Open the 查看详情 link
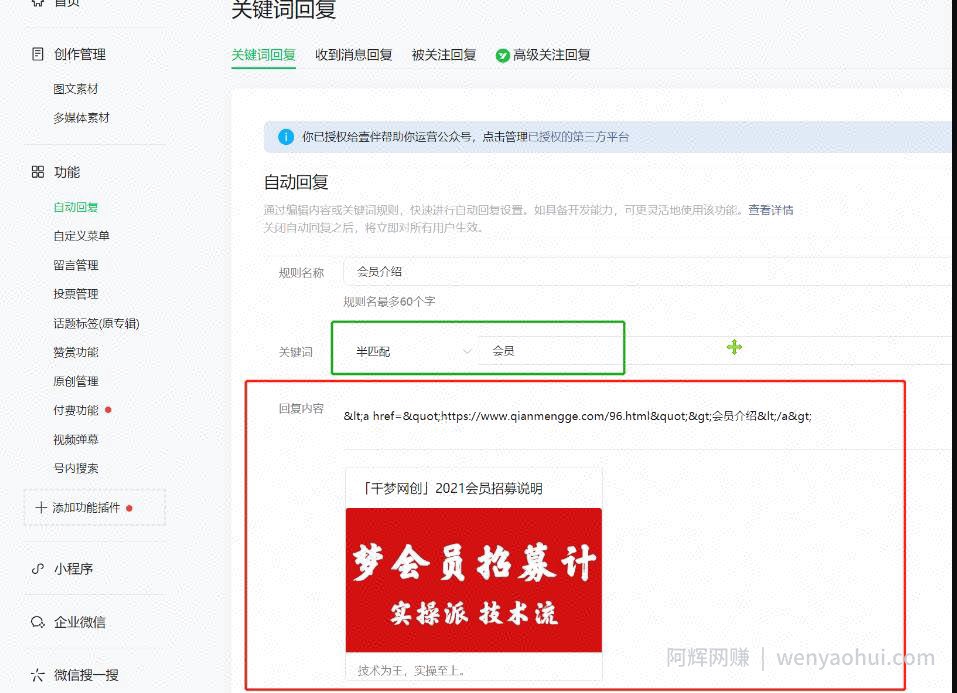The height and width of the screenshot is (693, 957). coord(771,210)
